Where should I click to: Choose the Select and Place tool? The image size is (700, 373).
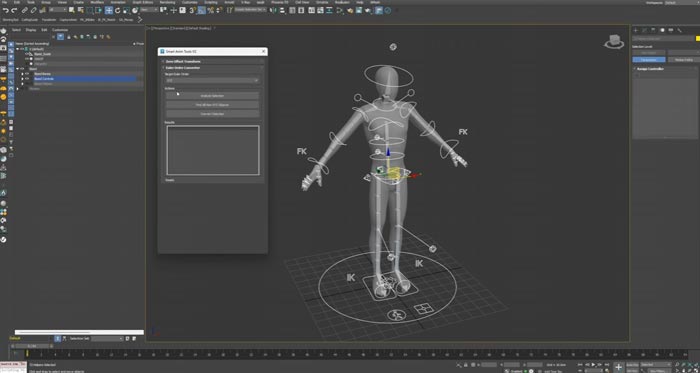point(134,10)
